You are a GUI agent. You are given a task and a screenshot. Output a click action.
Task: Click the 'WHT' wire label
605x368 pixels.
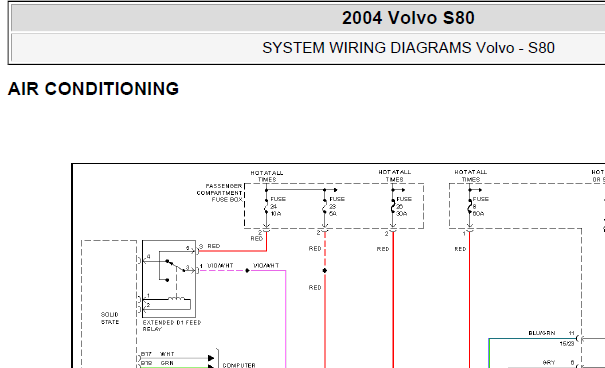click(167, 354)
